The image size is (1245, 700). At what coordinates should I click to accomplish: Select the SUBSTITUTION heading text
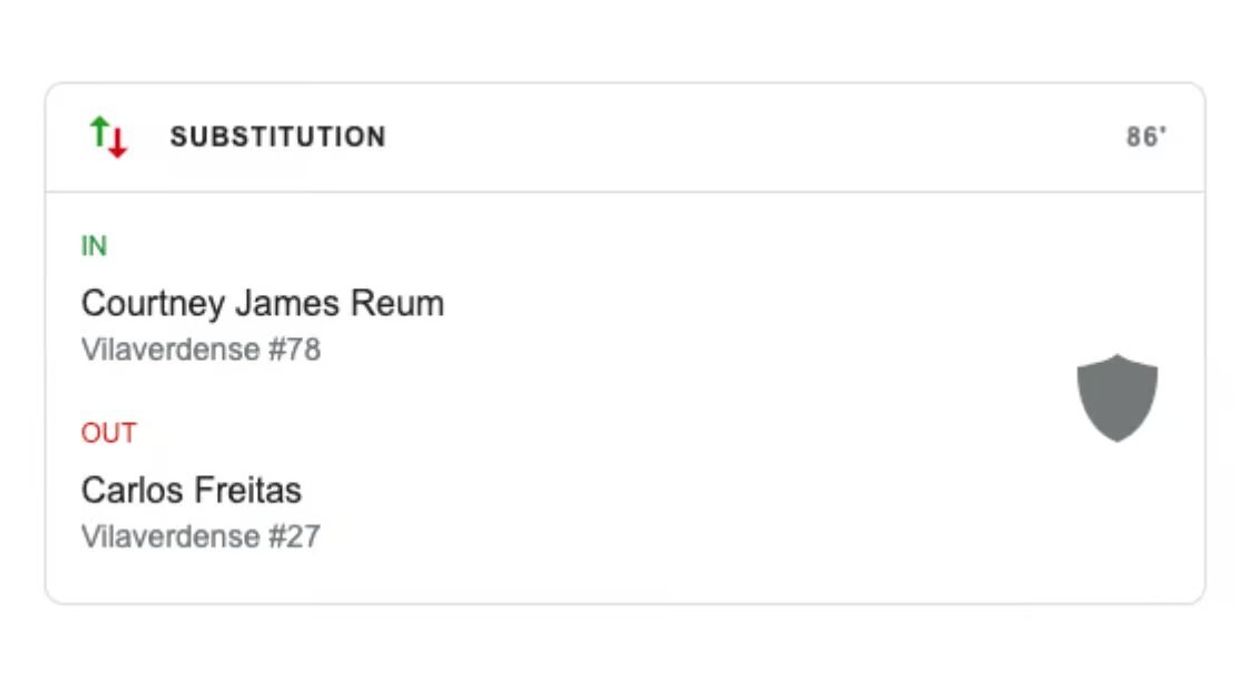pos(277,137)
